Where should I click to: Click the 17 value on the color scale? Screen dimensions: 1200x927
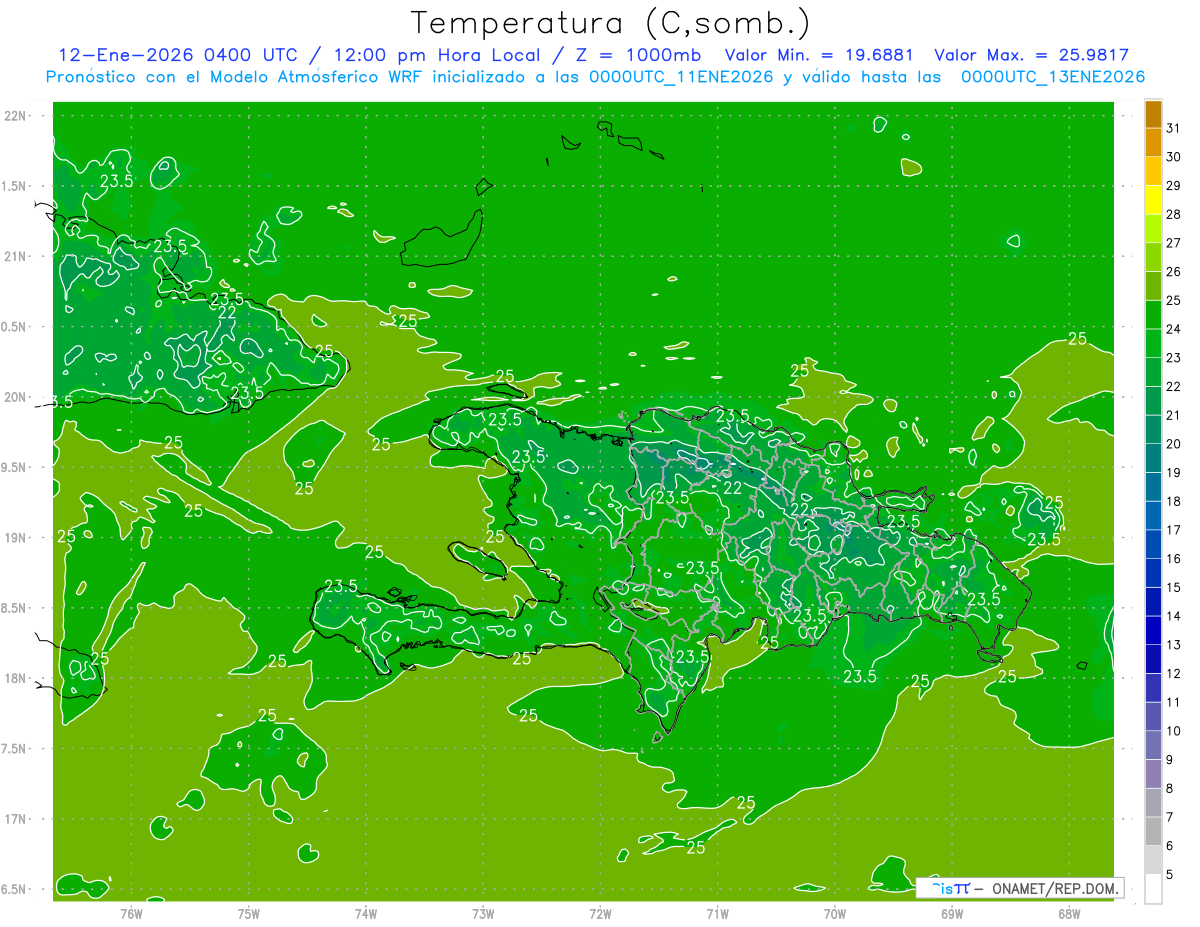tap(1174, 530)
